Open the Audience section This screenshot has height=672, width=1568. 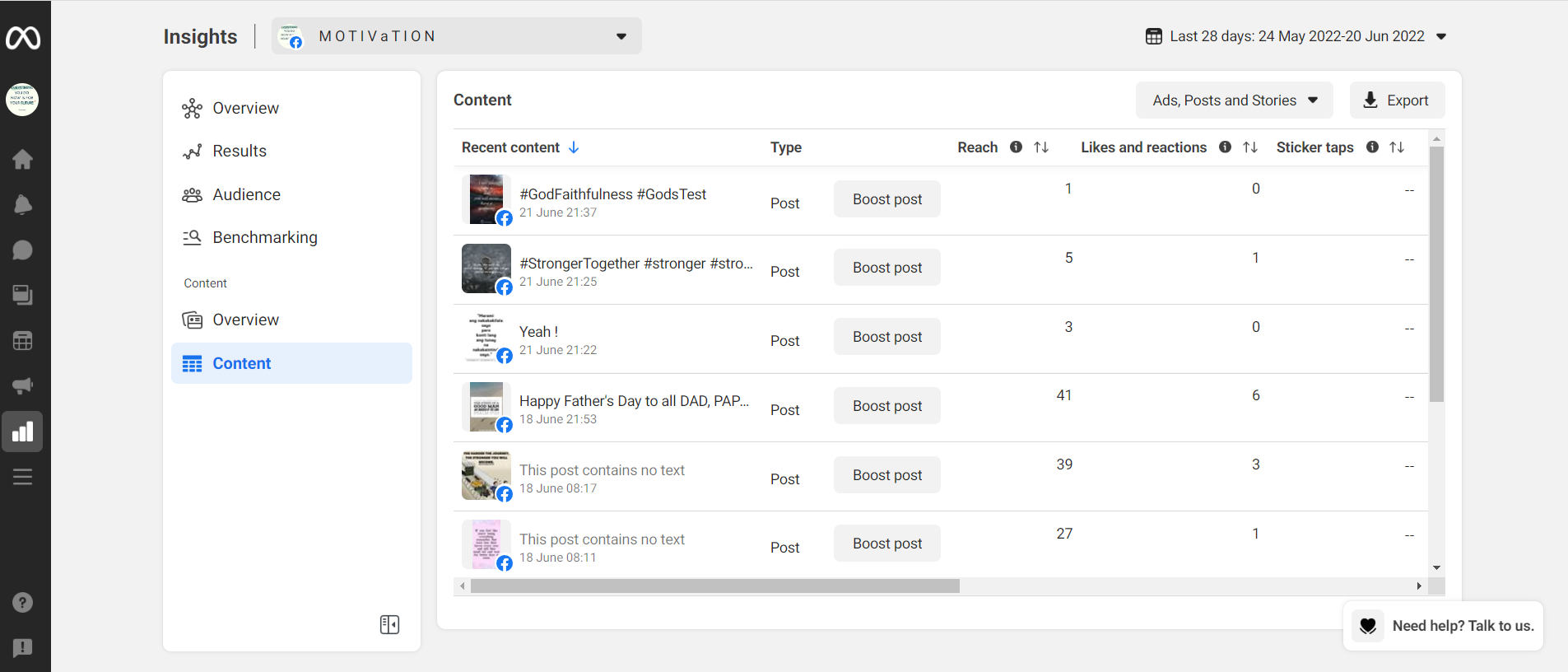point(246,194)
